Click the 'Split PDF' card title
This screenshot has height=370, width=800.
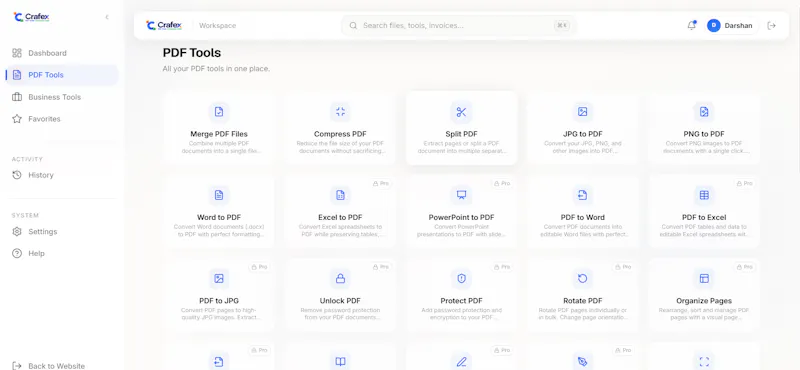point(462,134)
